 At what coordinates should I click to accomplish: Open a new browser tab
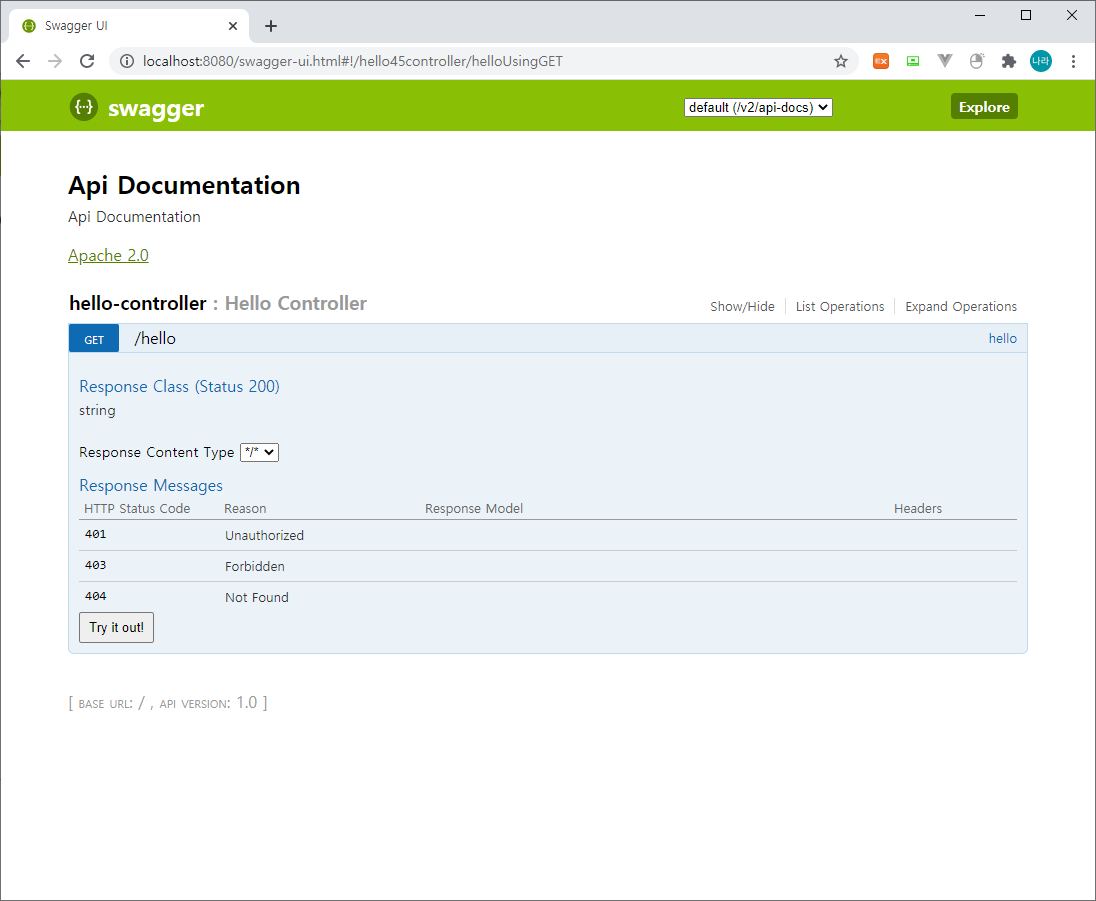point(271,26)
